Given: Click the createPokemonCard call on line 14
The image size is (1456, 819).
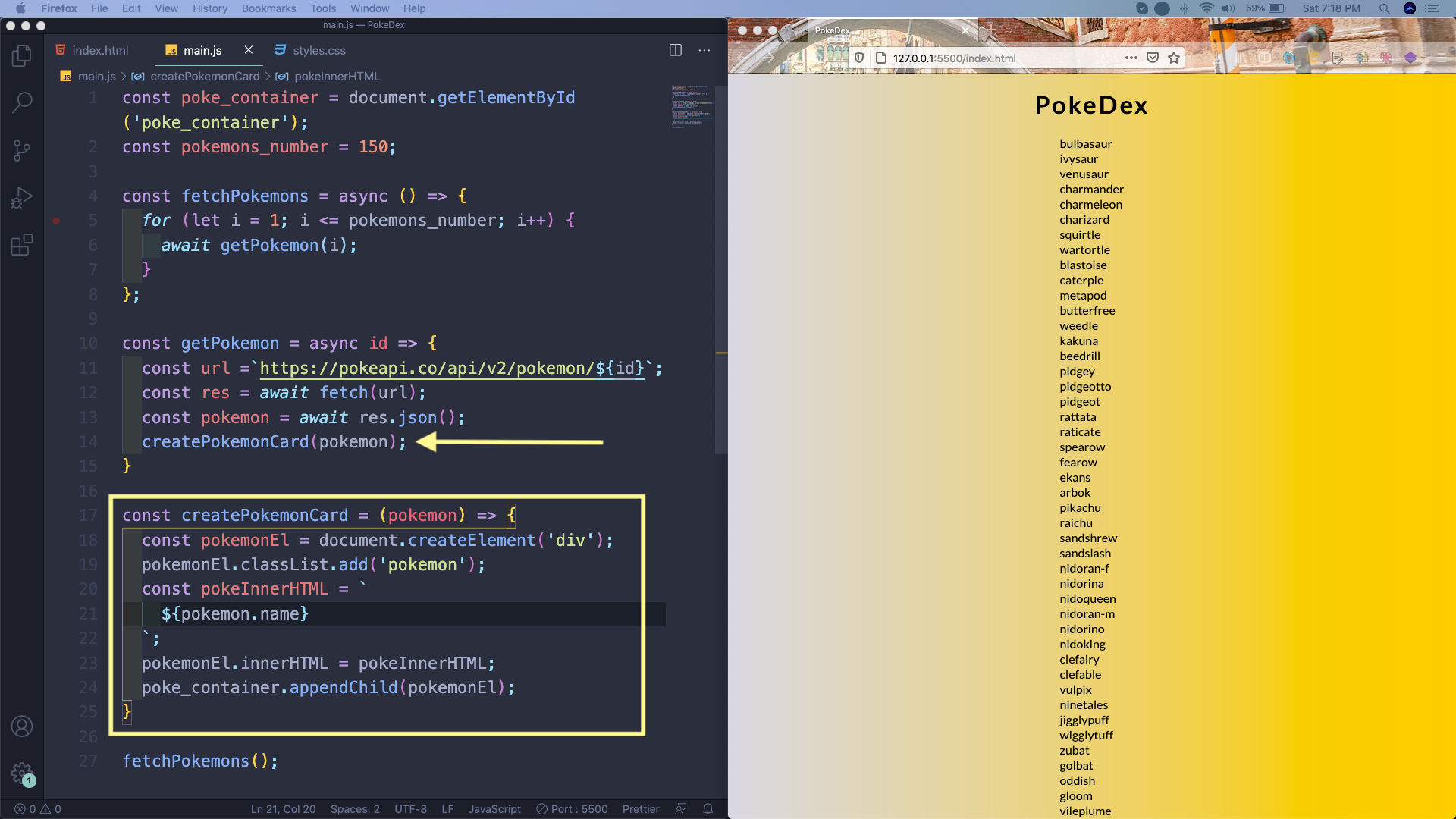Looking at the screenshot, I should point(225,442).
